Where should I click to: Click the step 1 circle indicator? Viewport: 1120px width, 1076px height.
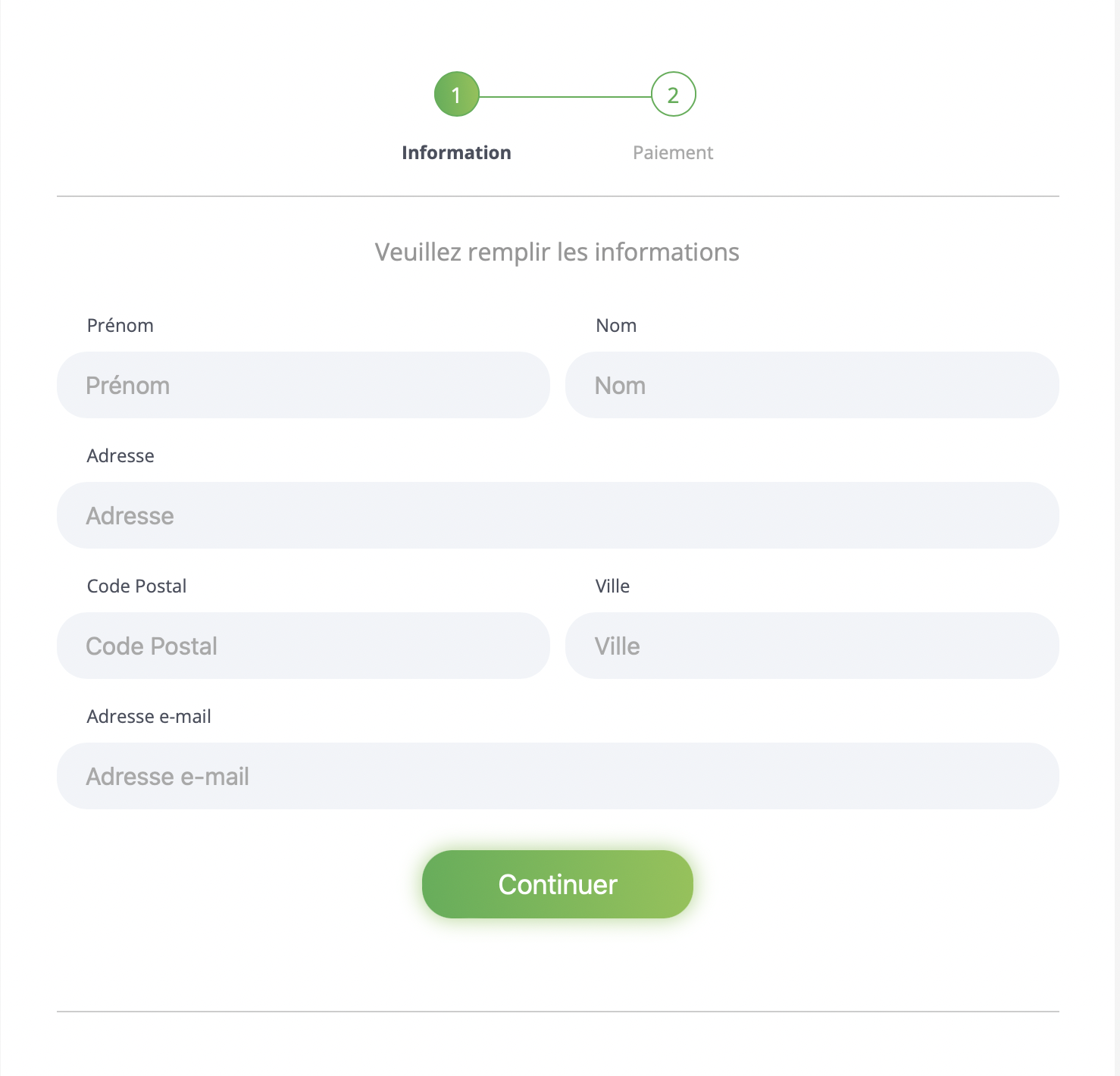[456, 95]
